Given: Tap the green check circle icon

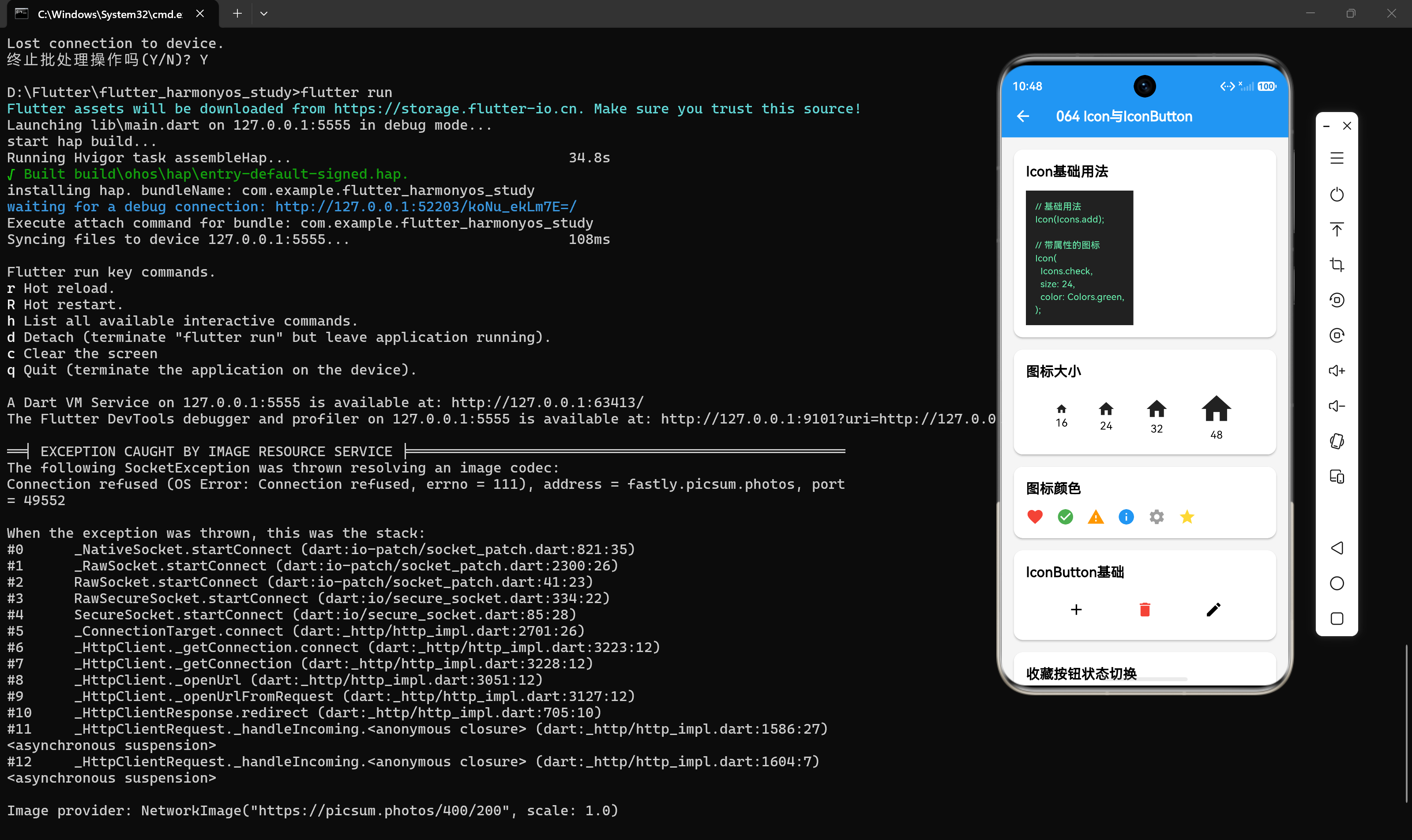Looking at the screenshot, I should point(1066,517).
